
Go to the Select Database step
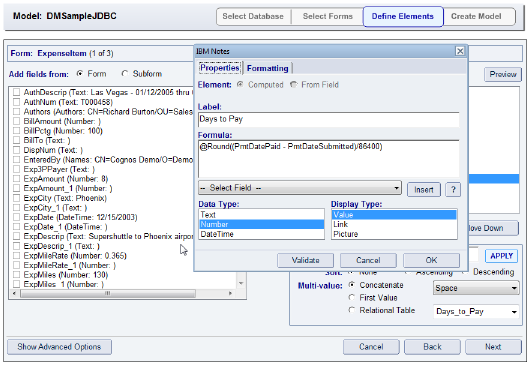[253, 16]
